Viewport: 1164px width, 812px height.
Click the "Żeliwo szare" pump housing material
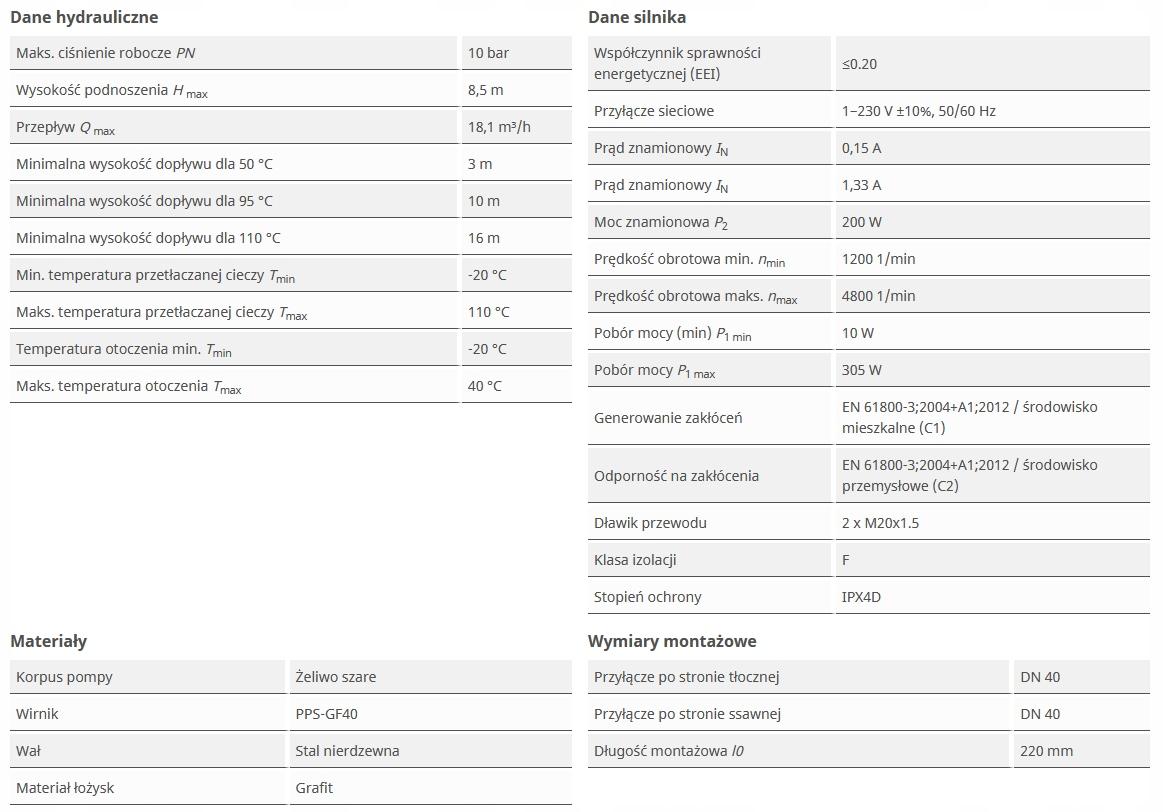point(336,677)
